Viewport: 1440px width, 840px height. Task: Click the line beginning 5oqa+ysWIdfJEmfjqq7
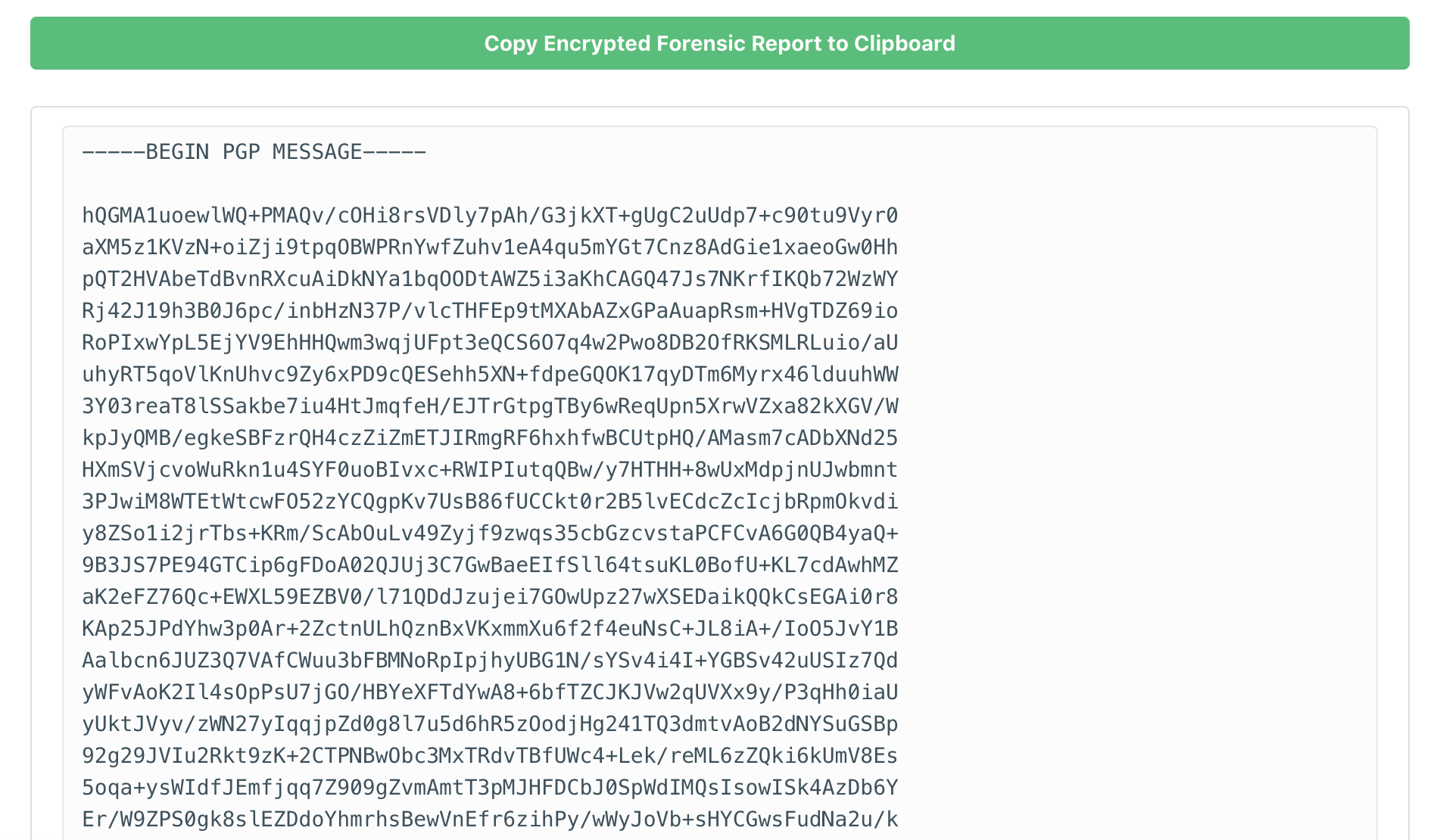pos(489,788)
